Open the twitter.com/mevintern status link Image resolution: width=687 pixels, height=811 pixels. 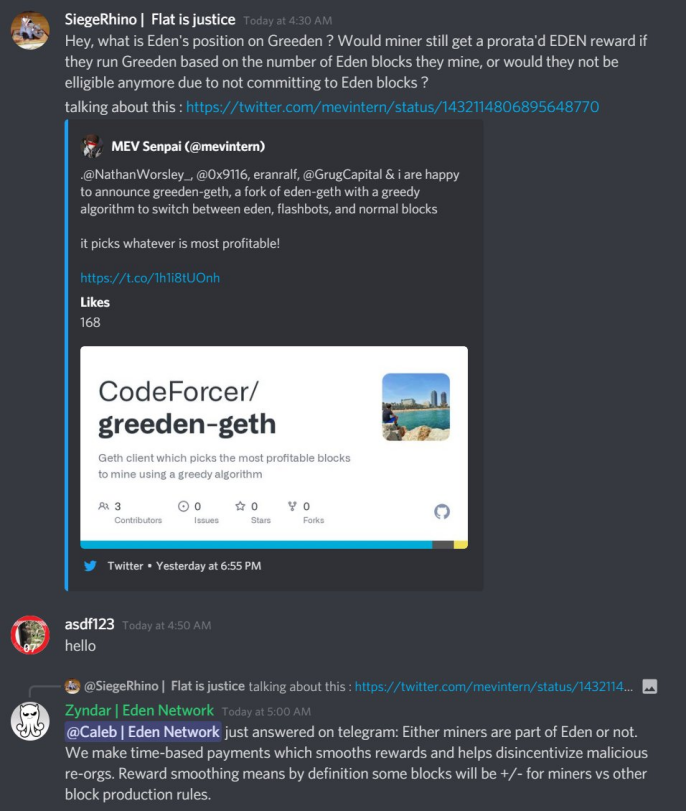pyautogui.click(x=392, y=107)
